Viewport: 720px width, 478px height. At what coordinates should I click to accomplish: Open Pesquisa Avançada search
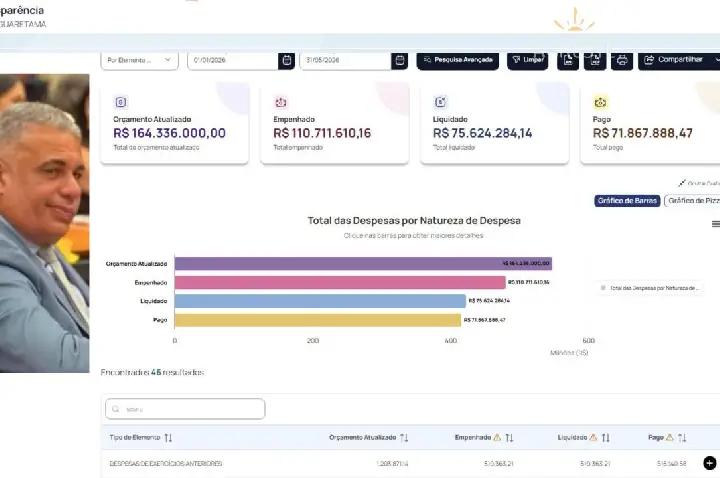coord(458,60)
